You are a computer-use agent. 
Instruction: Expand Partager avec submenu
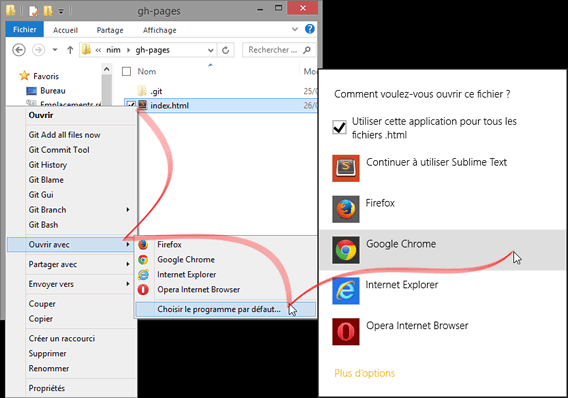click(128, 264)
